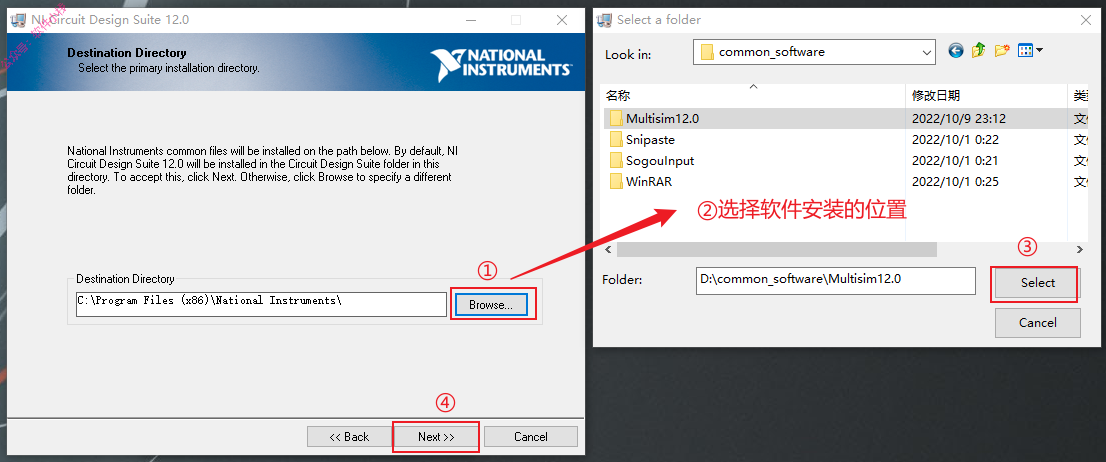
Task: Click SogouInput folder icon
Action: point(616,161)
